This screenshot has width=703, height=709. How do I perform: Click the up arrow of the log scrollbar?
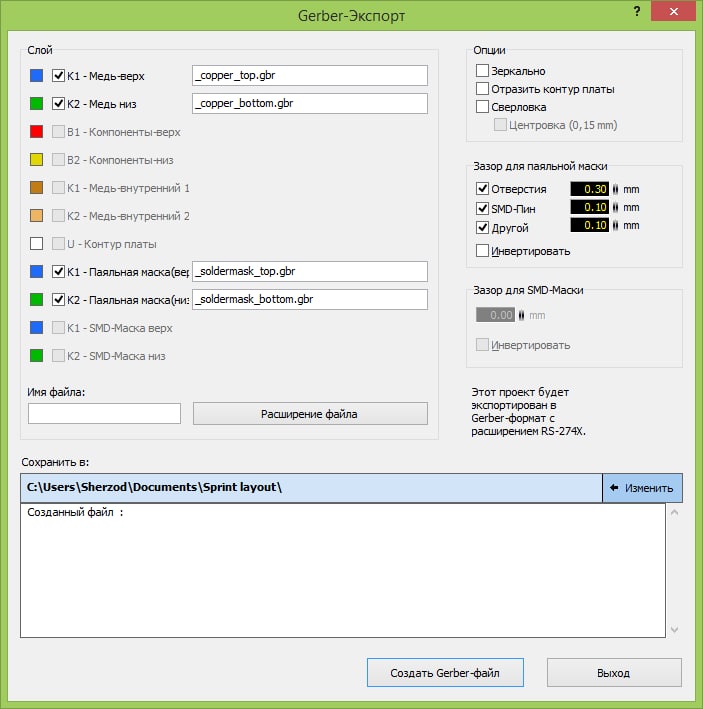point(674,512)
